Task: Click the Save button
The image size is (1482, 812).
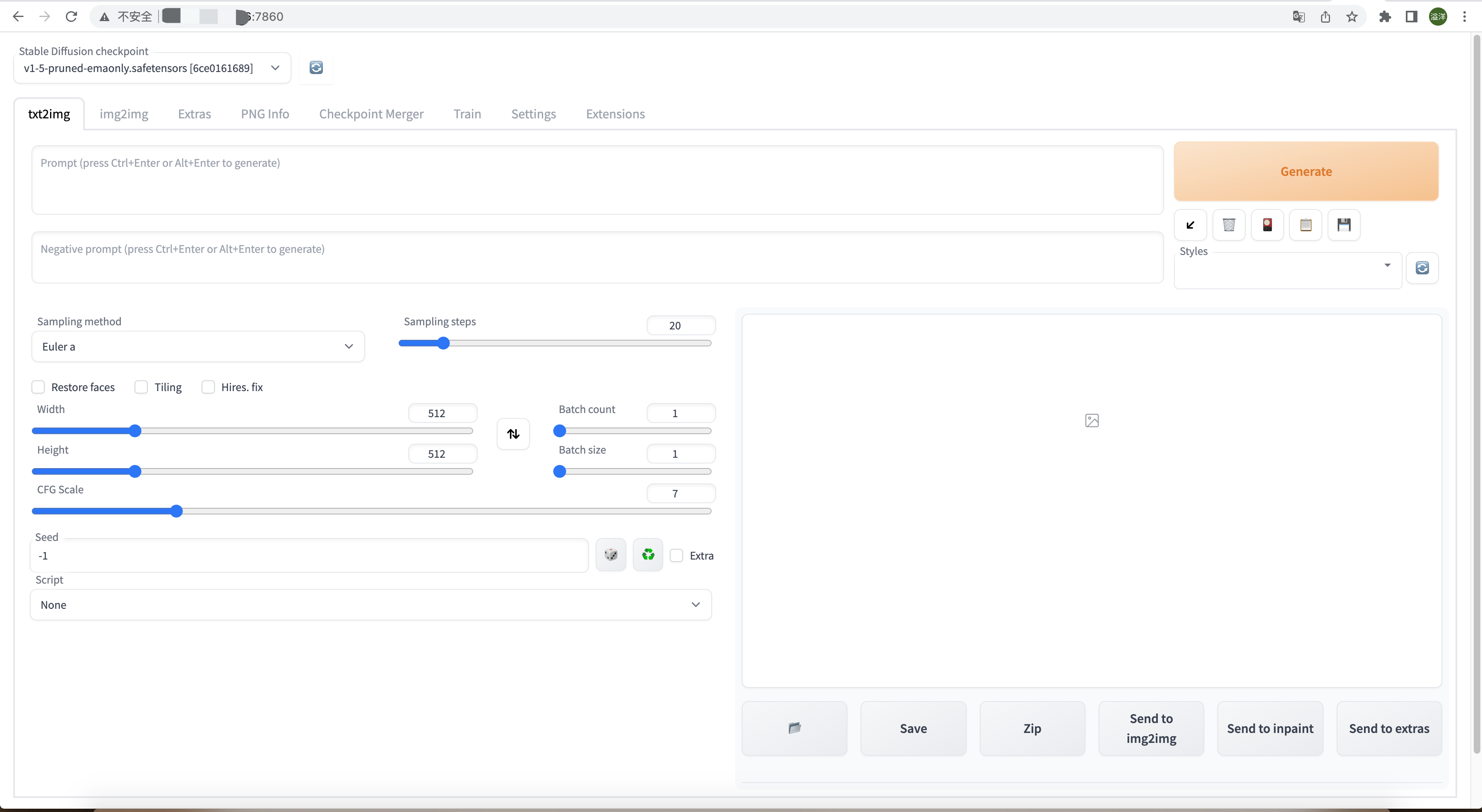Action: click(x=913, y=728)
